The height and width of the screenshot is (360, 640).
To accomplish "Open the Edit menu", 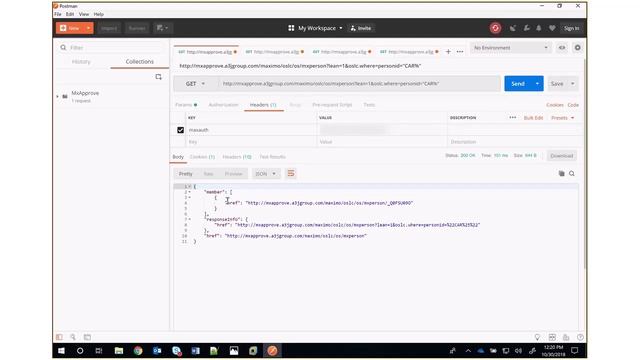I will pyautogui.click(x=70, y=14).
